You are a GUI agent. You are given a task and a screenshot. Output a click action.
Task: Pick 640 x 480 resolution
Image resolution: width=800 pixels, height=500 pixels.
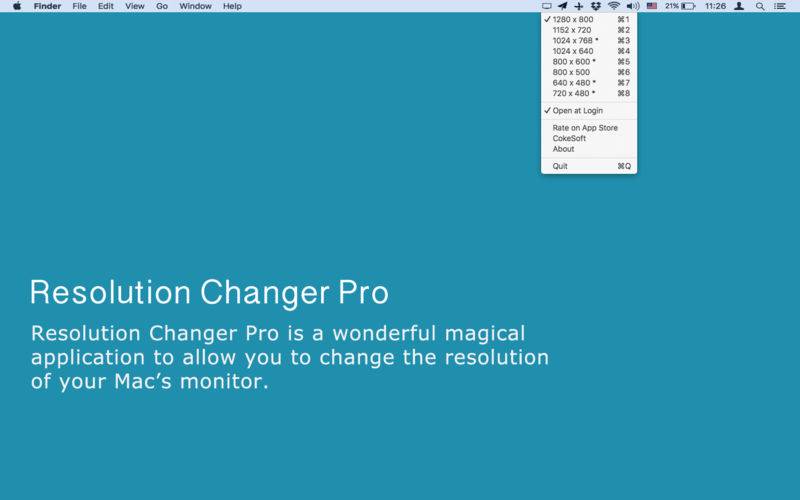point(589,83)
